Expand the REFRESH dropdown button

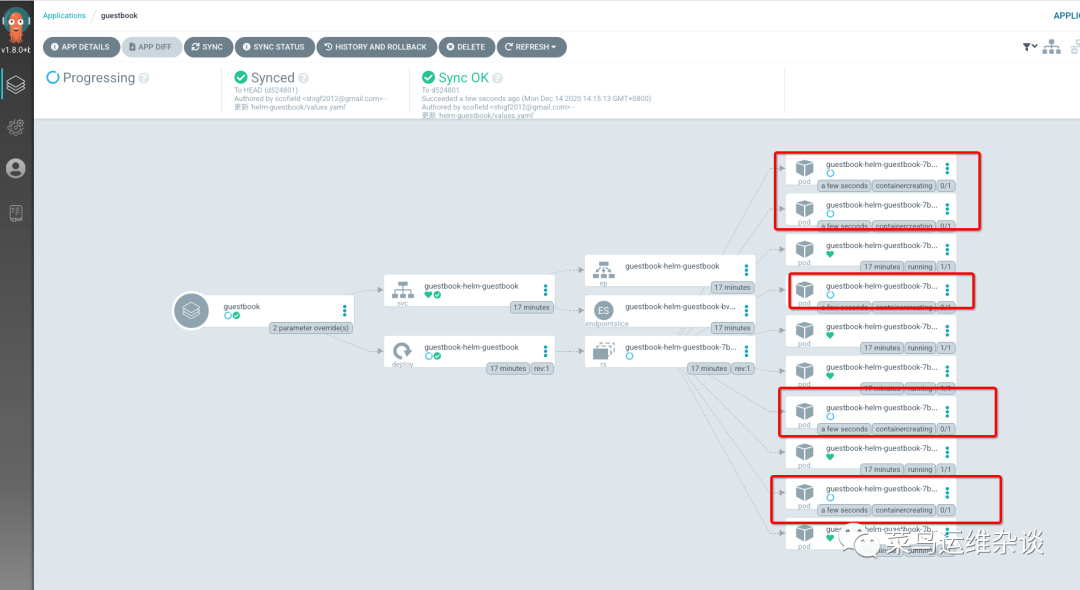click(531, 47)
